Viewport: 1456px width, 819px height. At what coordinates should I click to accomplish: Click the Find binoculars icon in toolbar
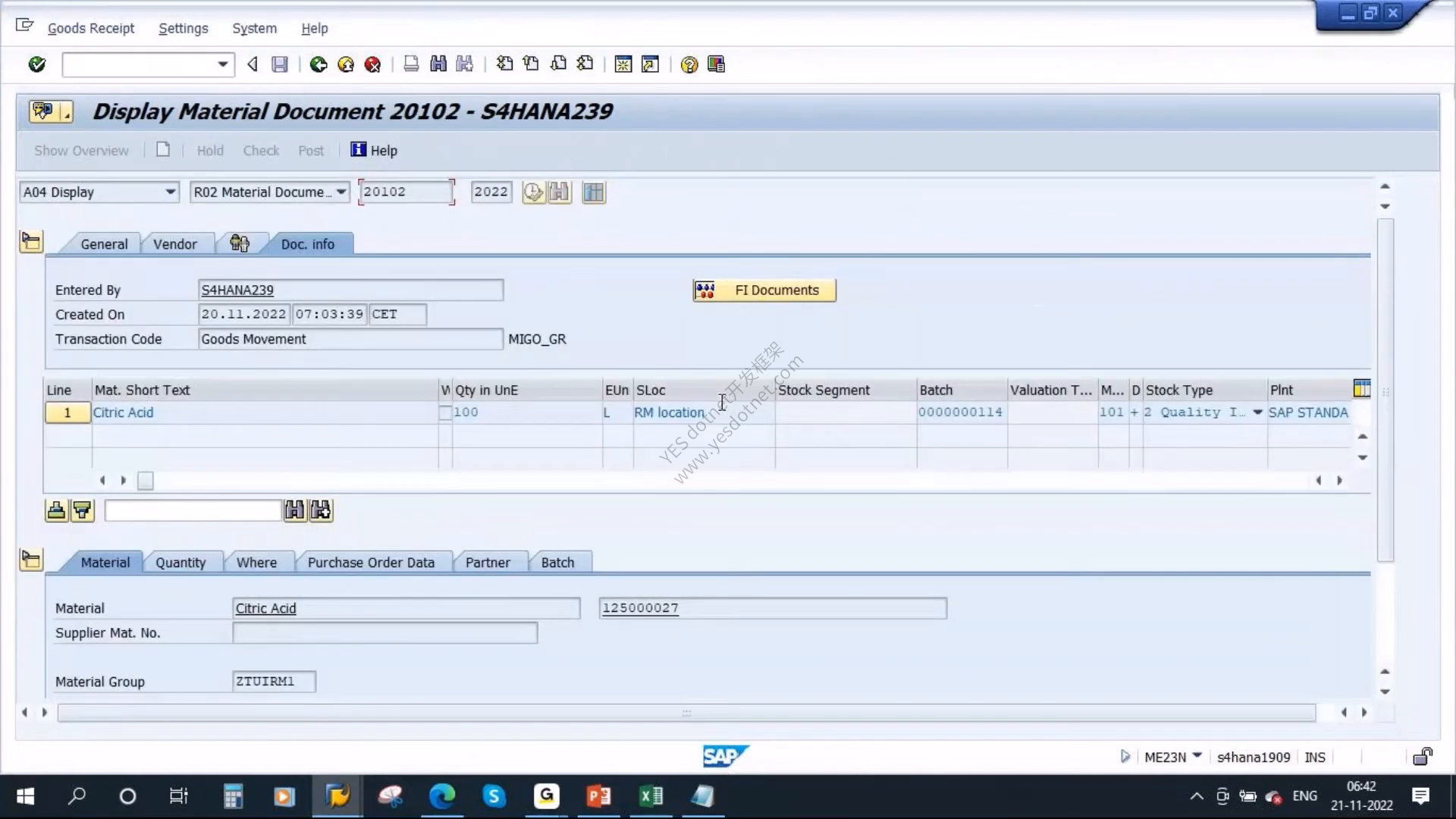pos(438,64)
